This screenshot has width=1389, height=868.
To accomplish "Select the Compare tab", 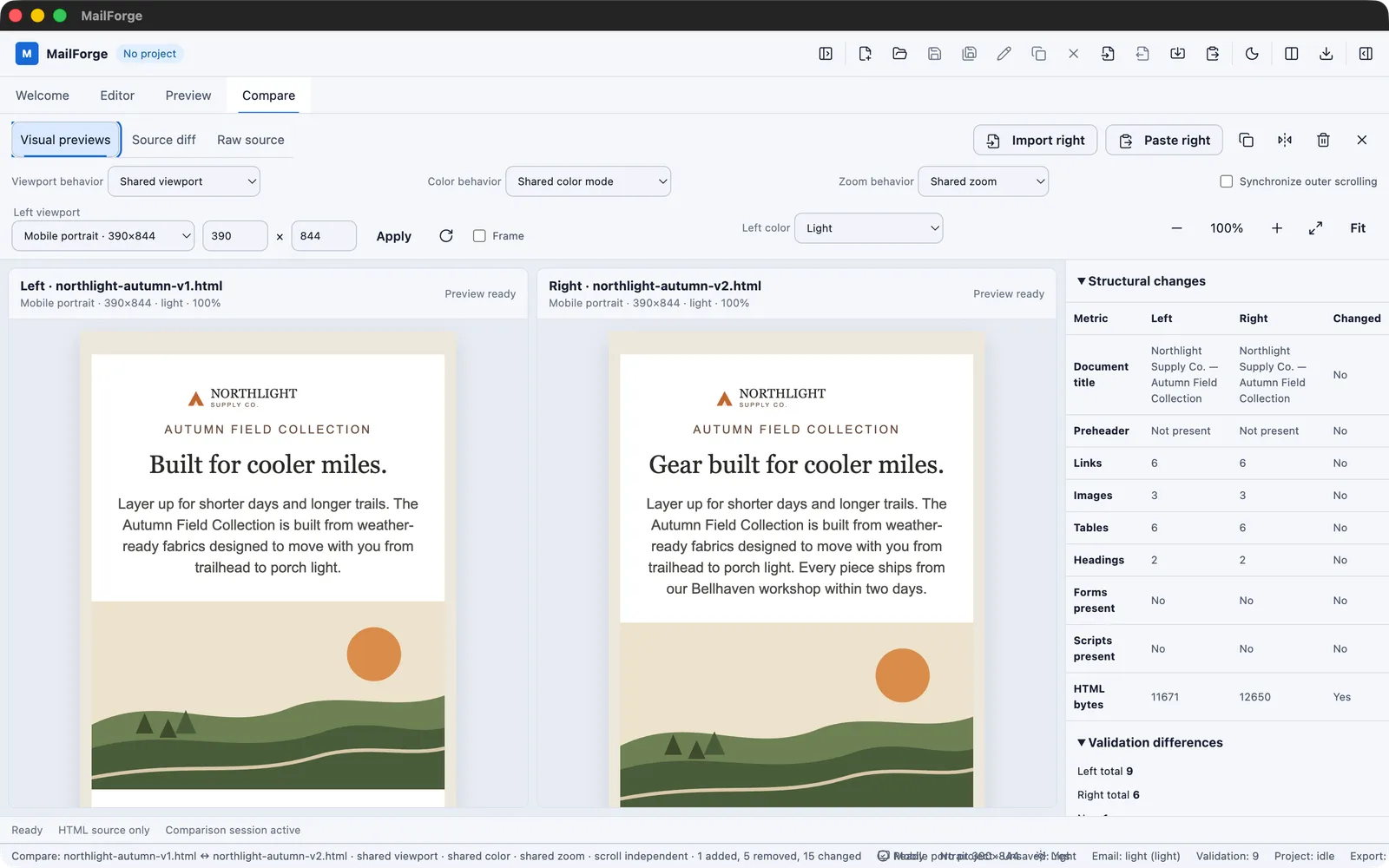I will tap(268, 95).
